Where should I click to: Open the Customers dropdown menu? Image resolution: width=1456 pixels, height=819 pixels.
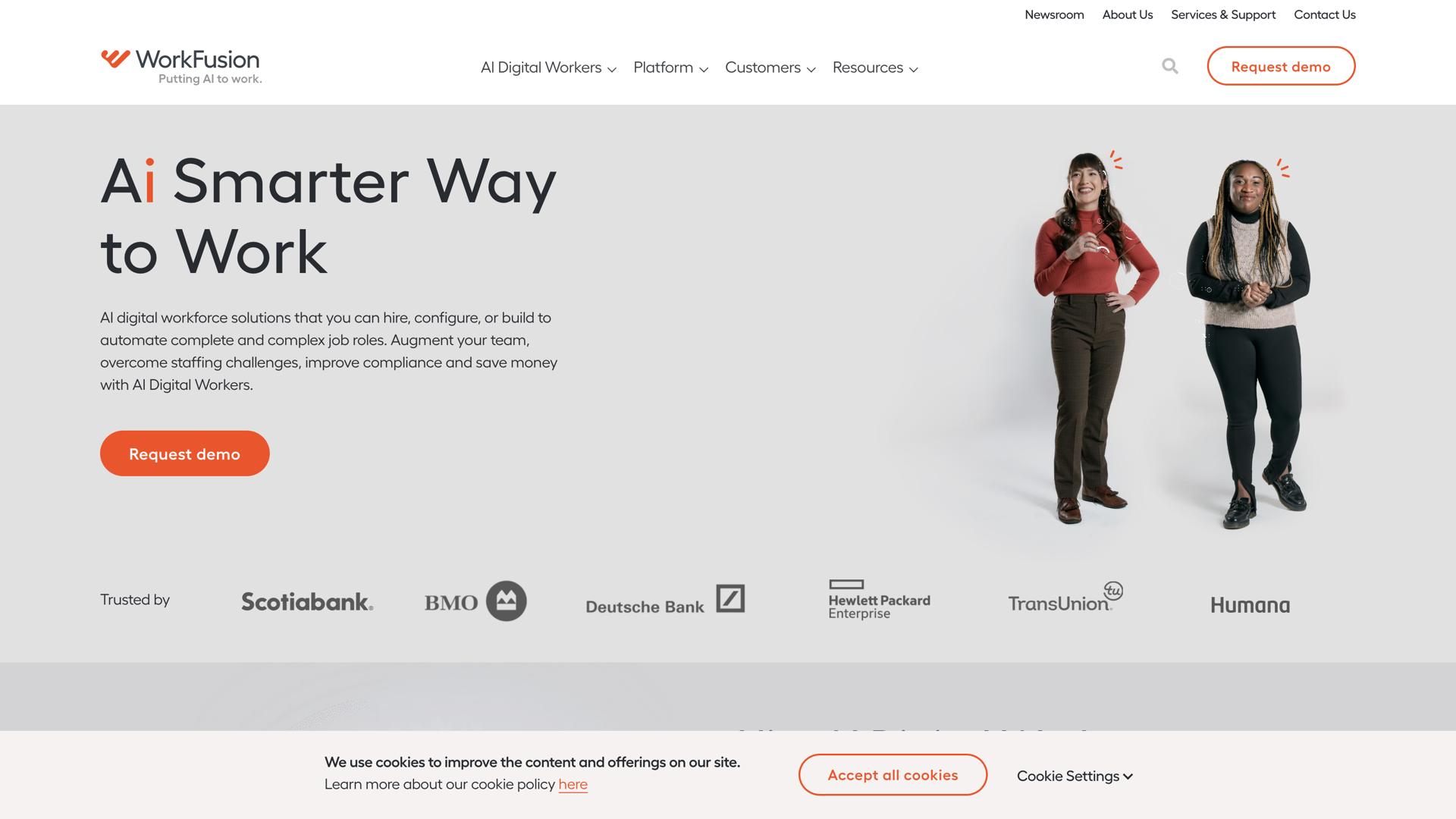point(770,67)
